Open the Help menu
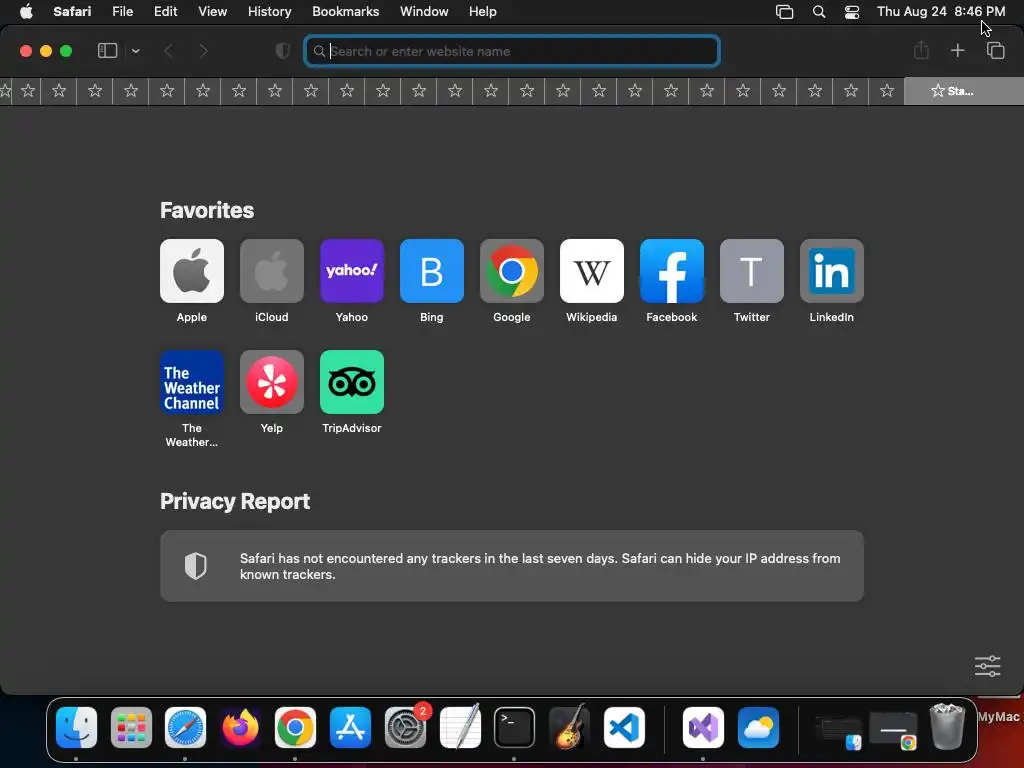 (483, 12)
